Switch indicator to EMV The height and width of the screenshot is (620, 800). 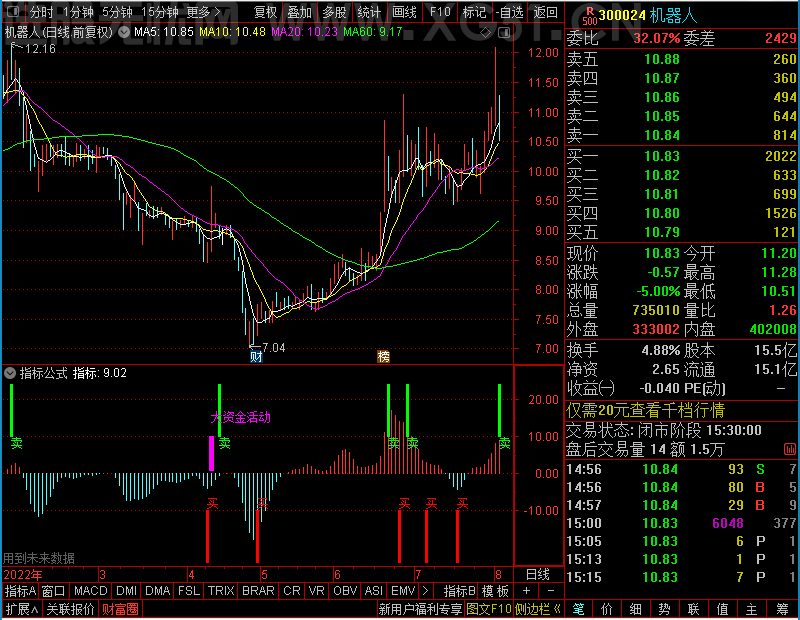point(403,591)
